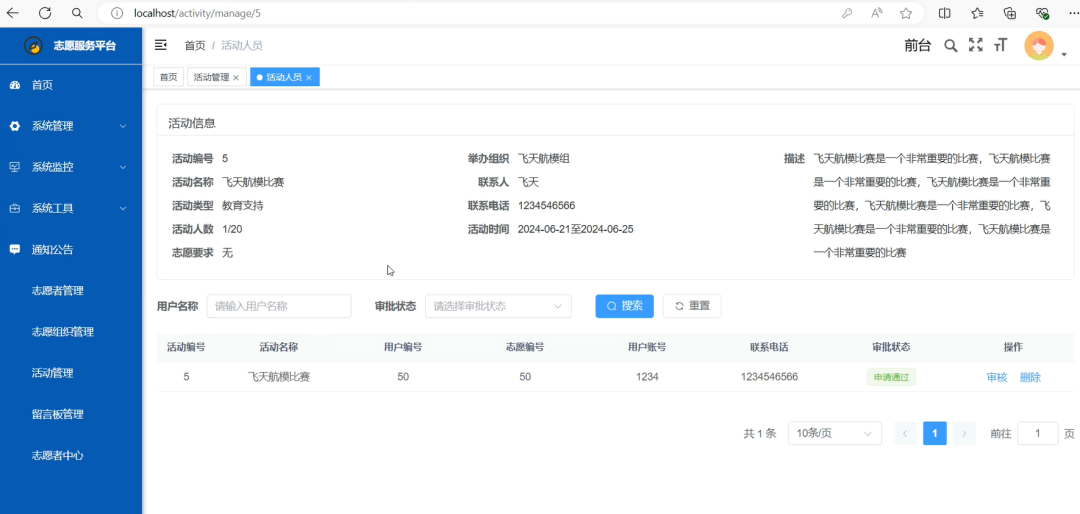Open the favorites list icon

coord(977,13)
